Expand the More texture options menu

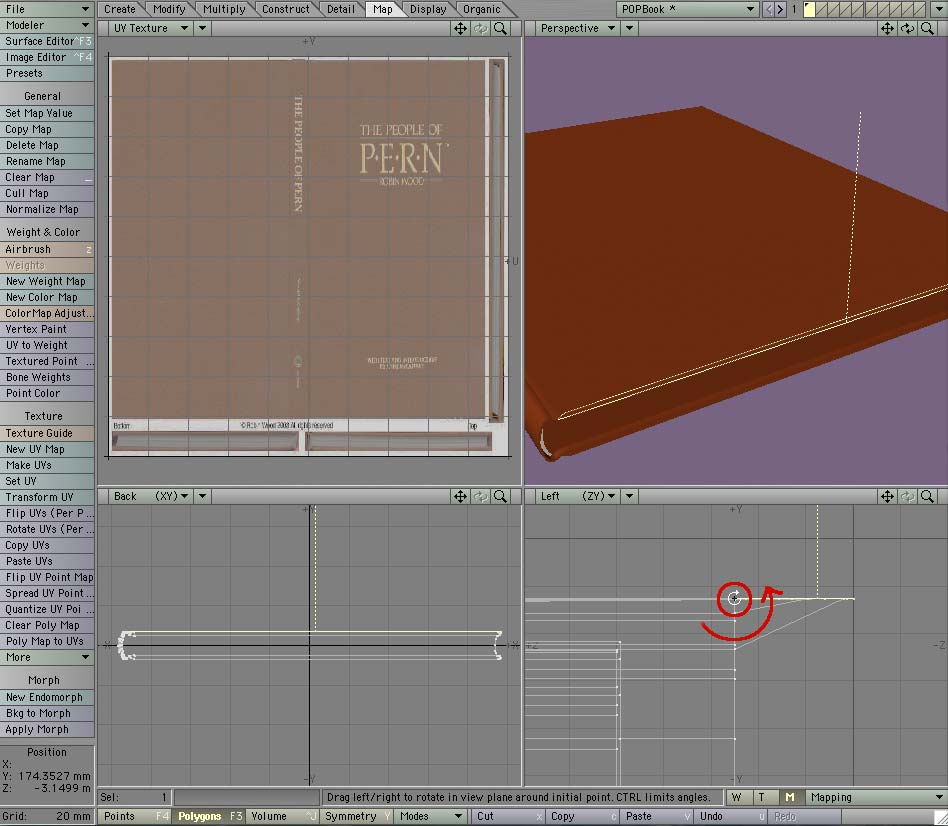click(x=47, y=657)
